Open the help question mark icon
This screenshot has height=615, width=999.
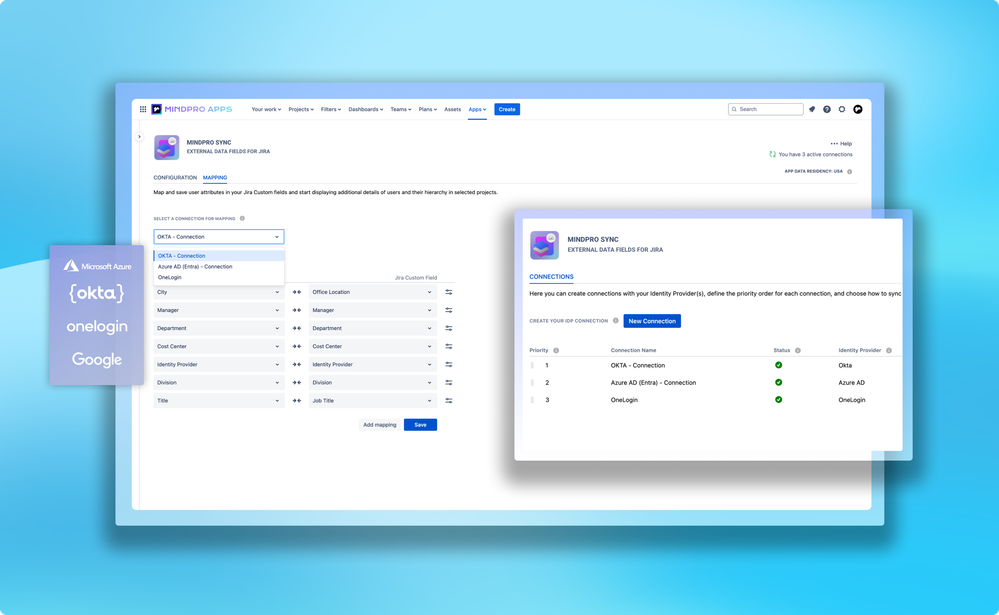(827, 109)
